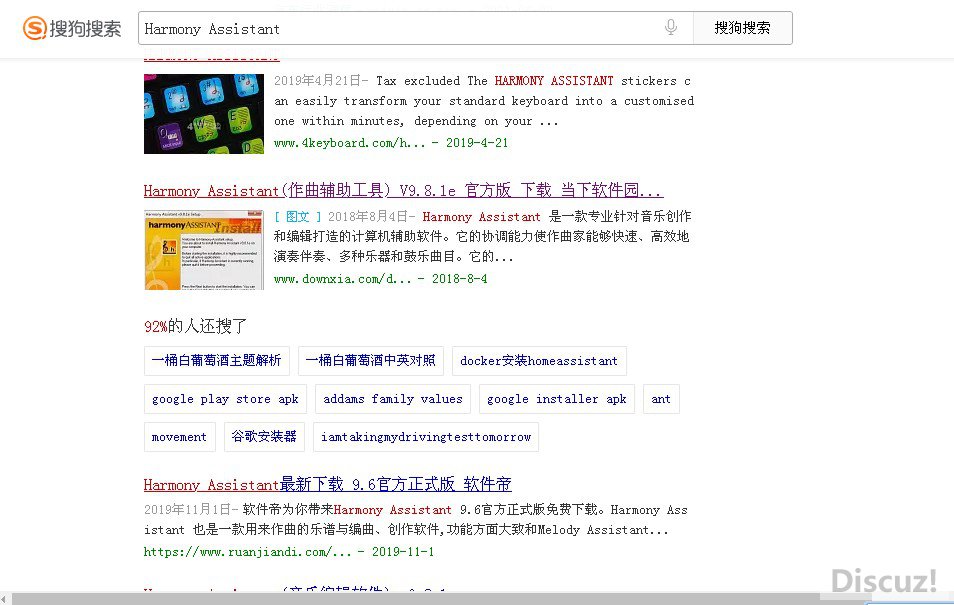954x605 pixels.
Task: Click the Sogou search logo
Action: [x=72, y=28]
